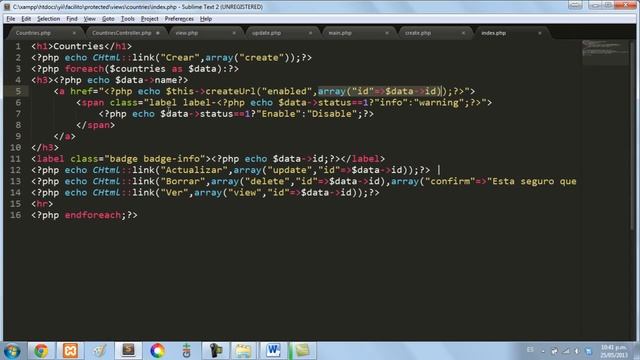Click the hr tag on line 15

42,204
